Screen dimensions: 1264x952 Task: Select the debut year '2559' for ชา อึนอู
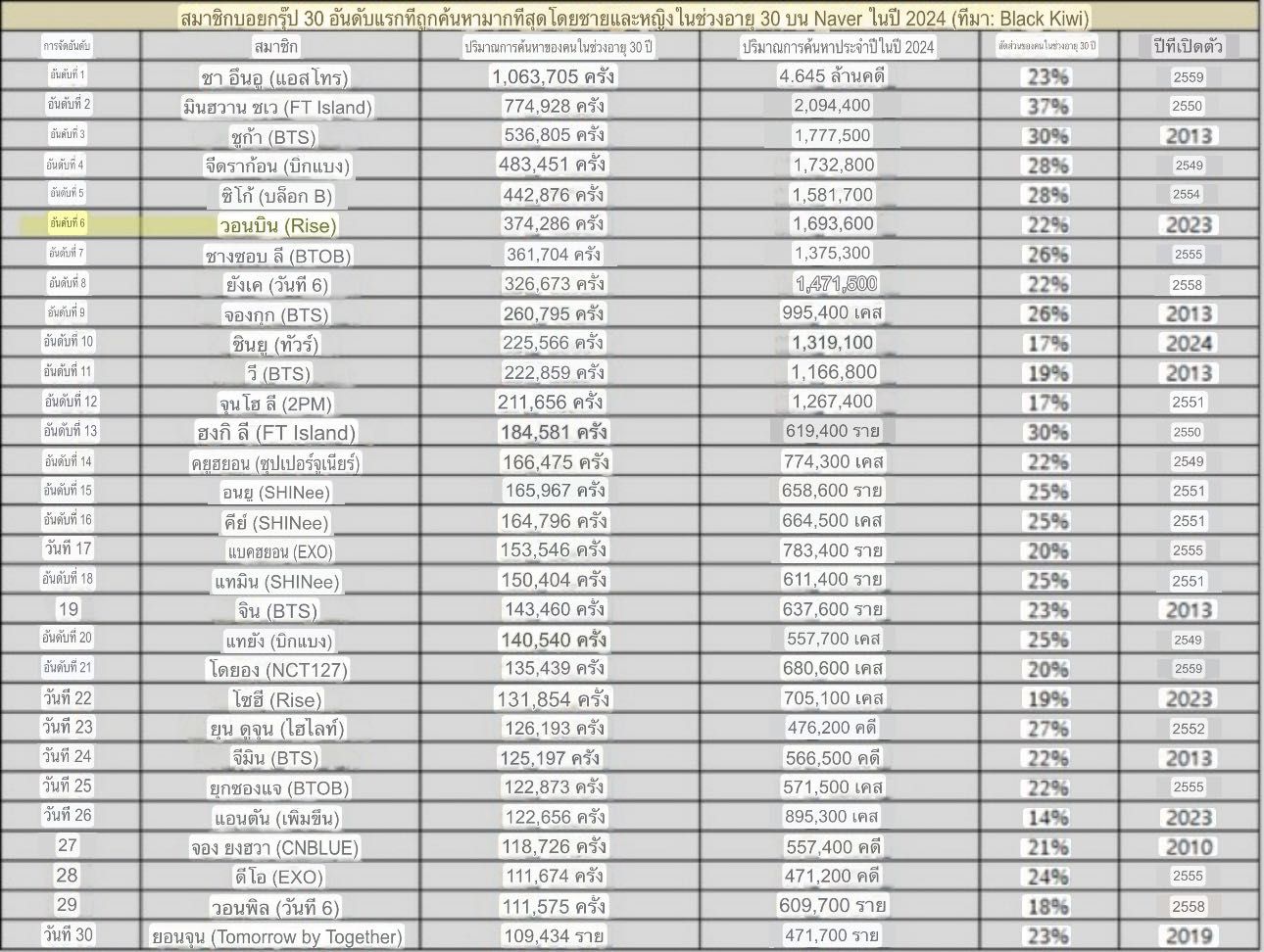pos(1189,76)
